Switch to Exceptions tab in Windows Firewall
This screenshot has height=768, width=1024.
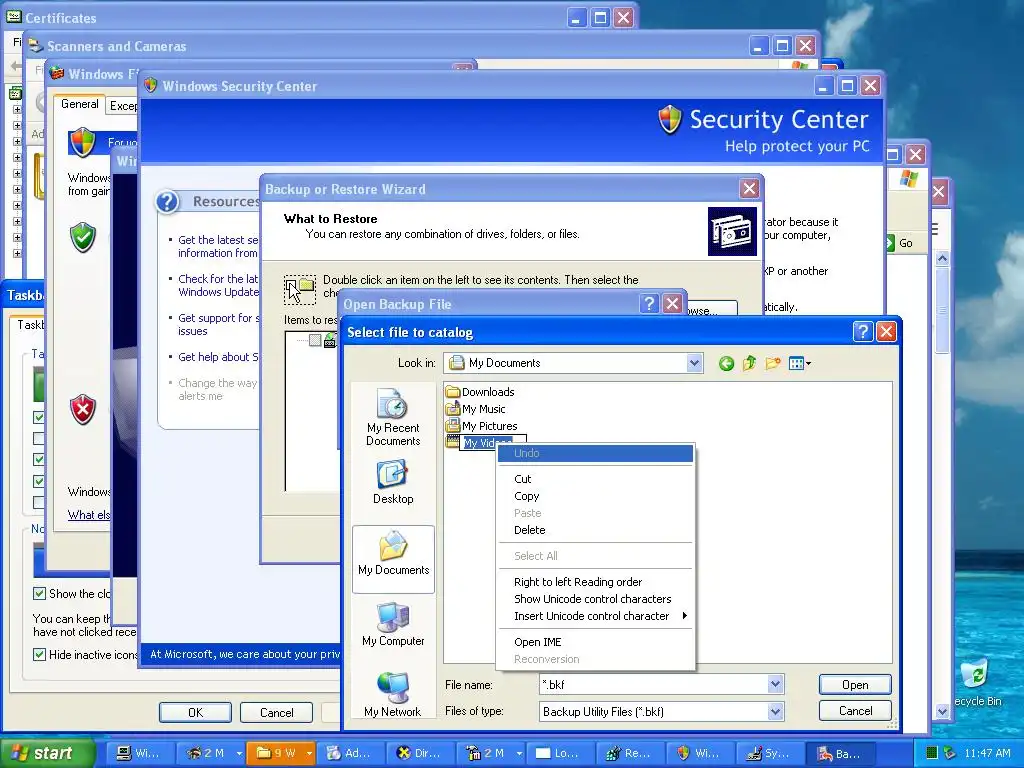(x=123, y=106)
